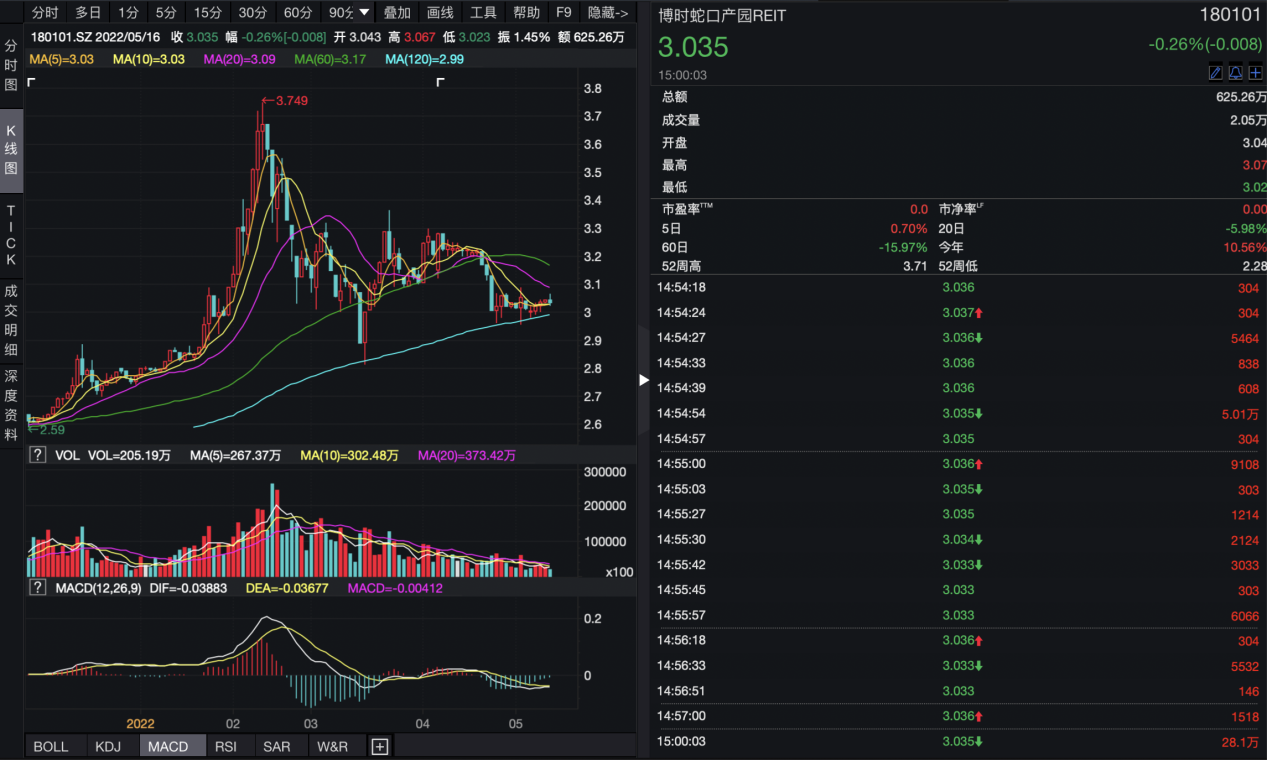Switch chart period to 60分

298,13
